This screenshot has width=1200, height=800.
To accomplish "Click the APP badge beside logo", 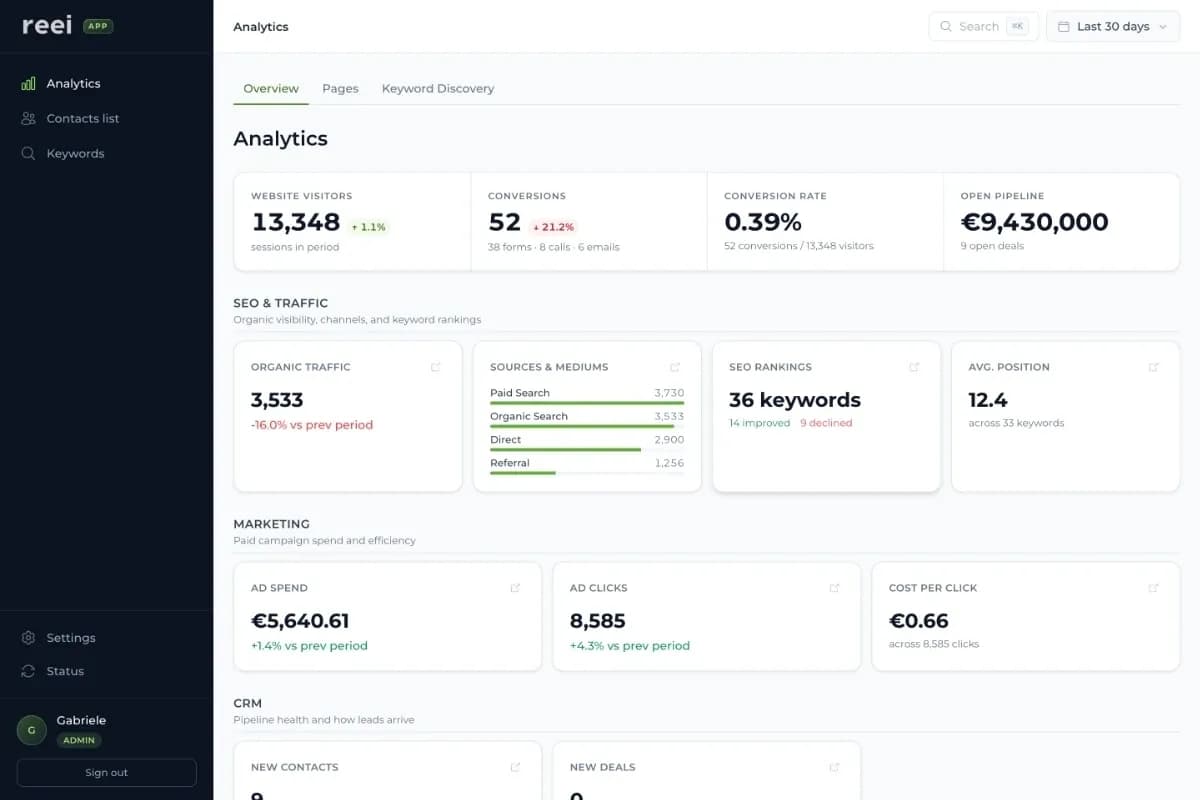I will click(x=98, y=26).
